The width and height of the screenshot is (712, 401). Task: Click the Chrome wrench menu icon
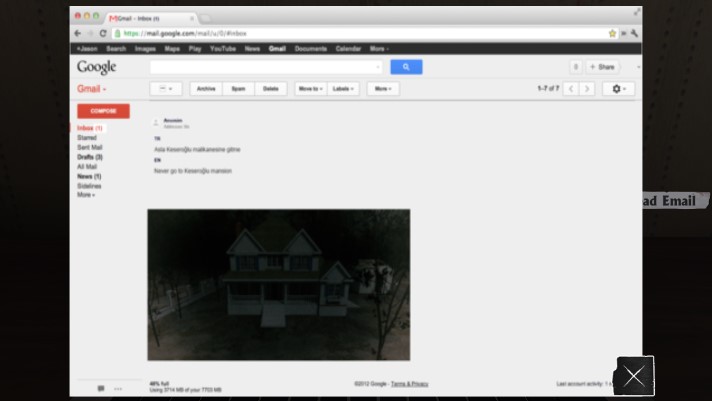click(634, 33)
